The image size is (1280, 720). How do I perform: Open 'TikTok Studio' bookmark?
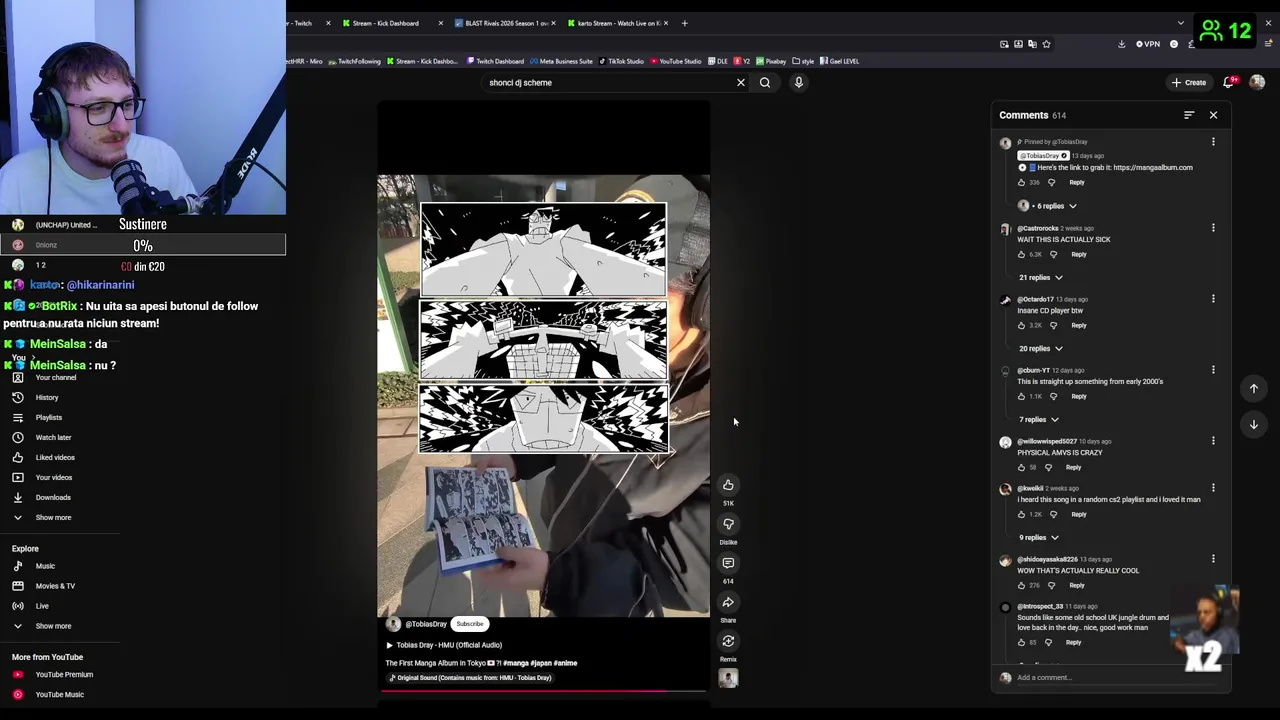pyautogui.click(x=622, y=61)
